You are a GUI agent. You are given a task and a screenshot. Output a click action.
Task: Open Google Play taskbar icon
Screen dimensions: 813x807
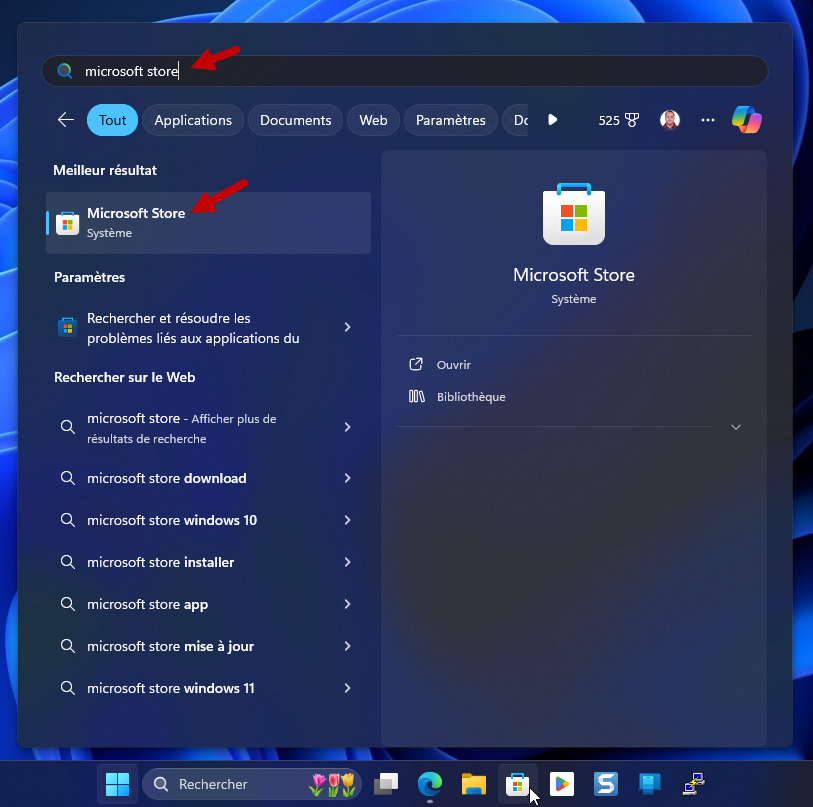tap(562, 784)
